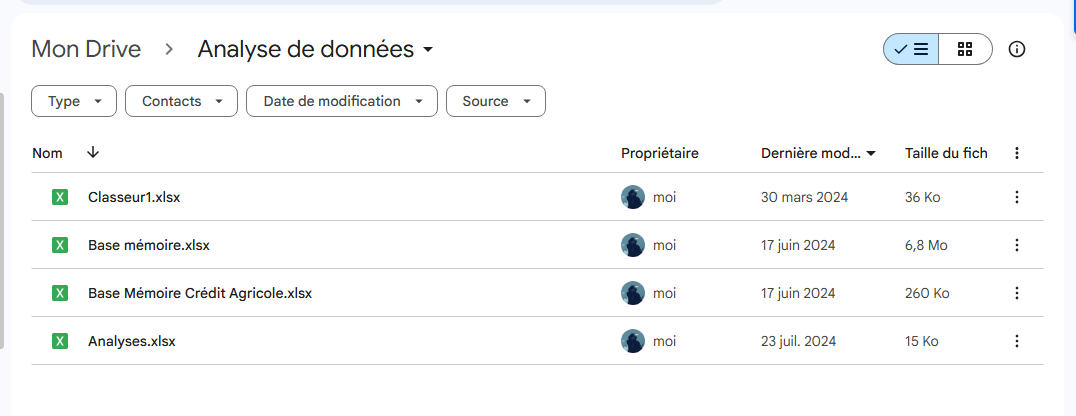Click the owner avatar for Base mémoire.xlsx

(633, 245)
